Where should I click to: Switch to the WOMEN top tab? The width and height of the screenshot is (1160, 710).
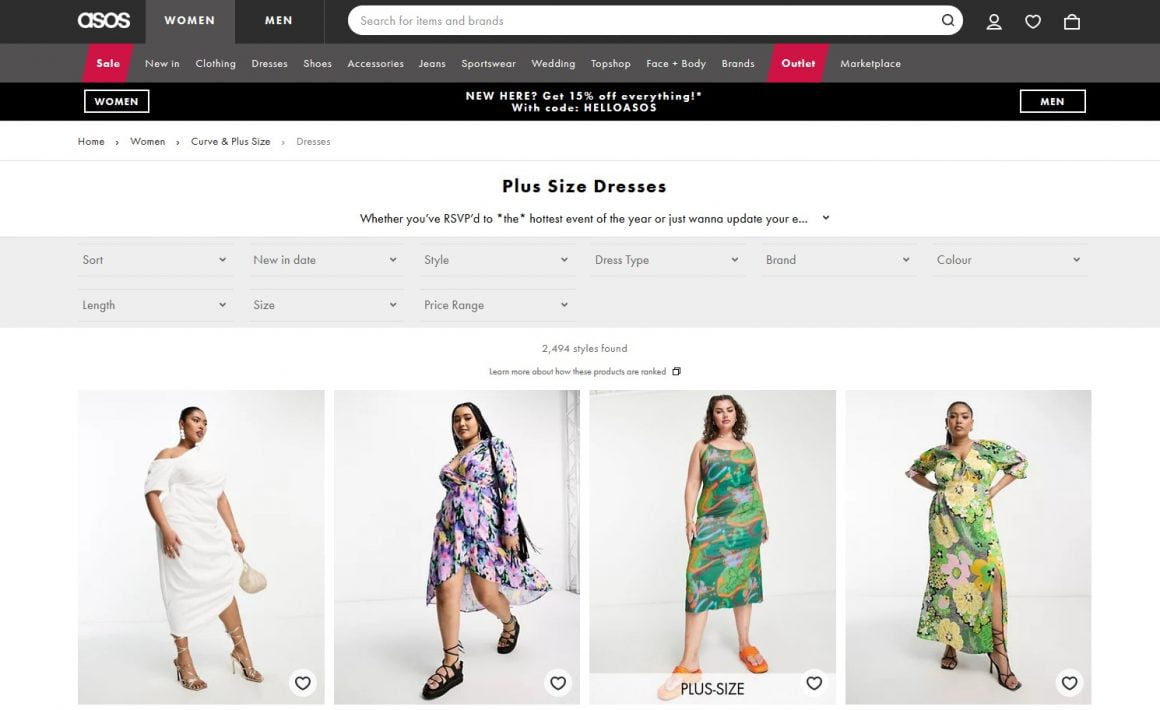[189, 21]
